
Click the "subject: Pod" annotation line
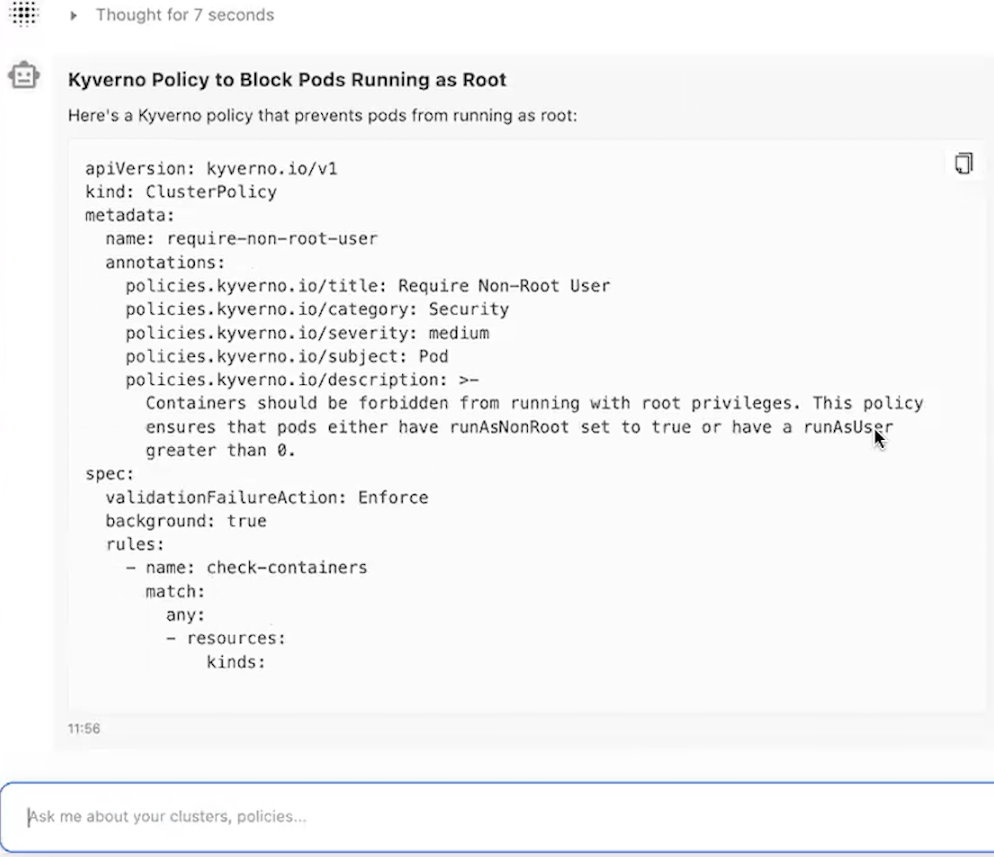[x=286, y=356]
